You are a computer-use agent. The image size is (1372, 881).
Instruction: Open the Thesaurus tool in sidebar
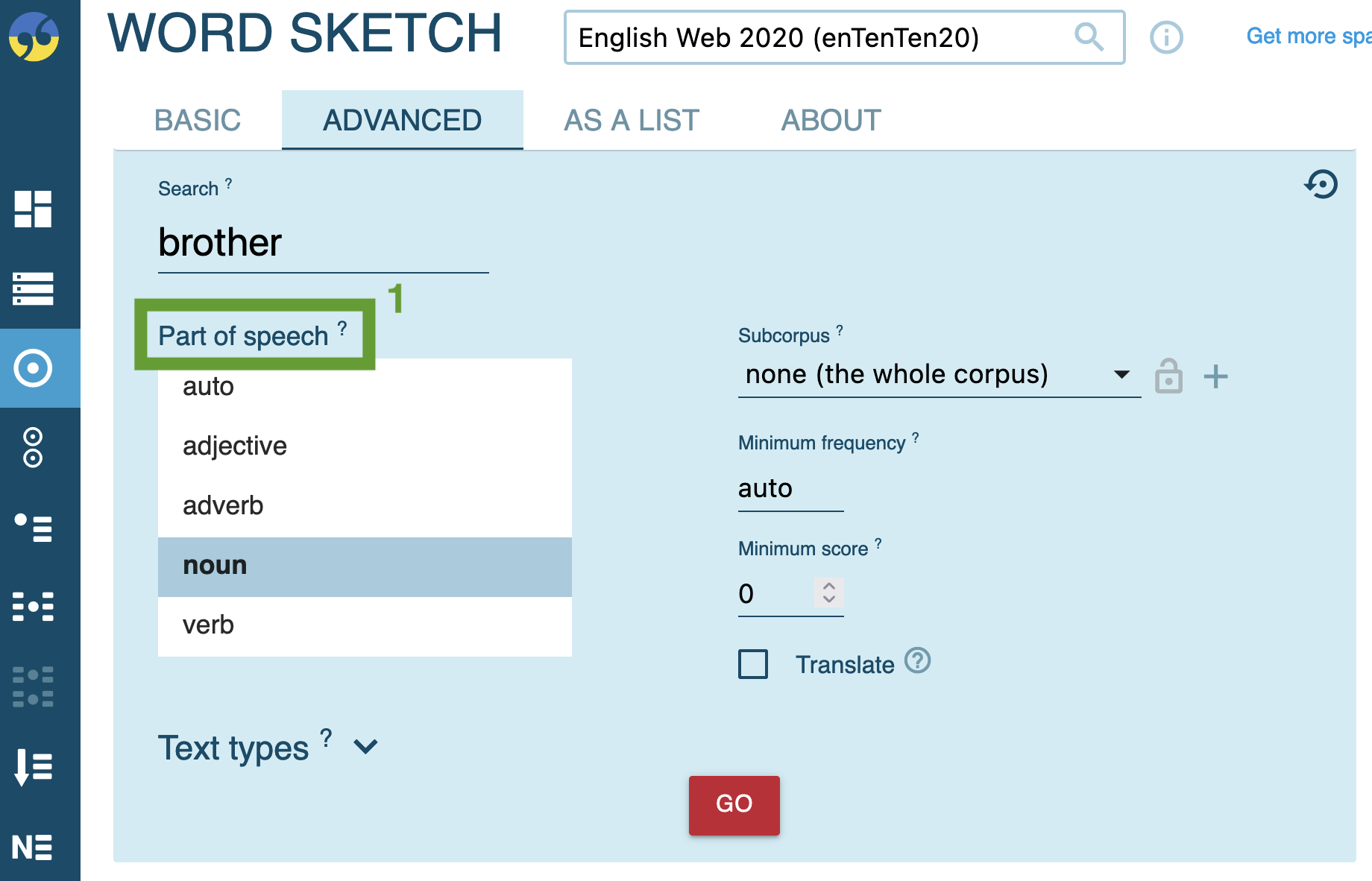33,528
